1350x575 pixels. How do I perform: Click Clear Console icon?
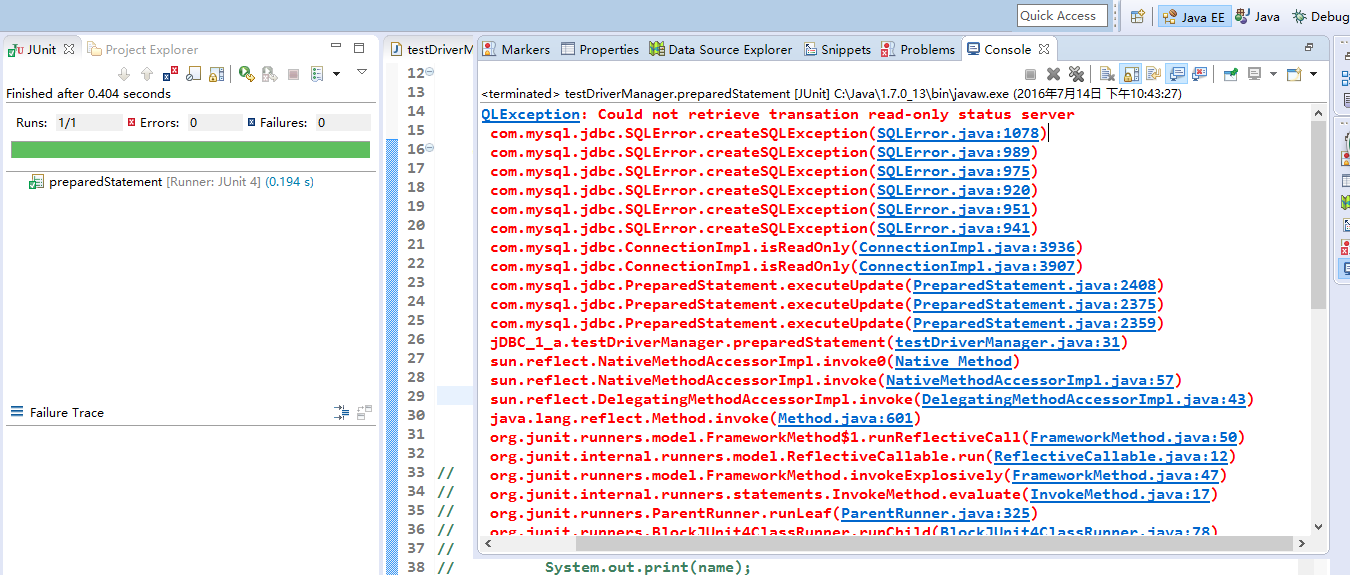click(x=1107, y=74)
